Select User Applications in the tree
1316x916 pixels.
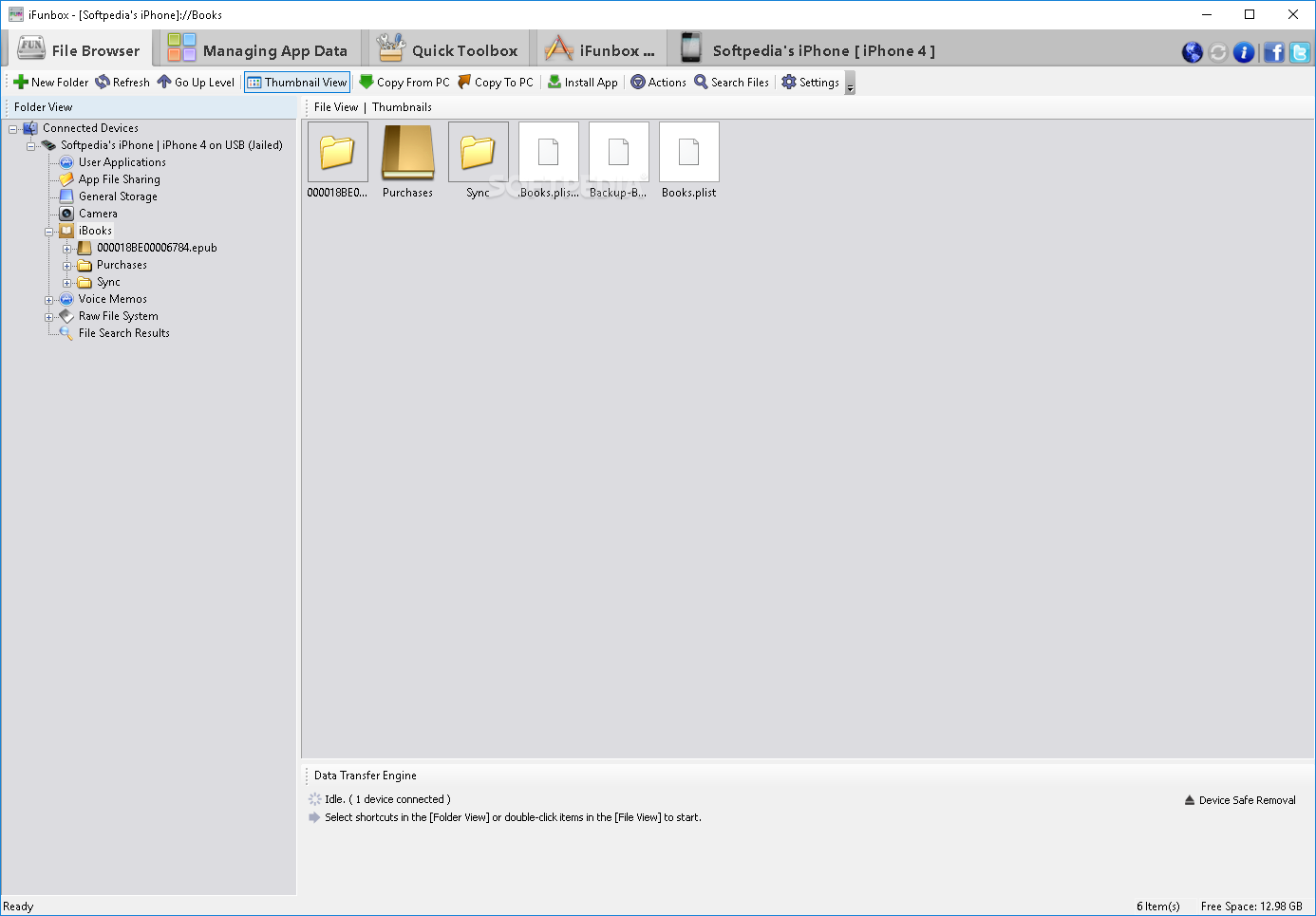[x=122, y=162]
